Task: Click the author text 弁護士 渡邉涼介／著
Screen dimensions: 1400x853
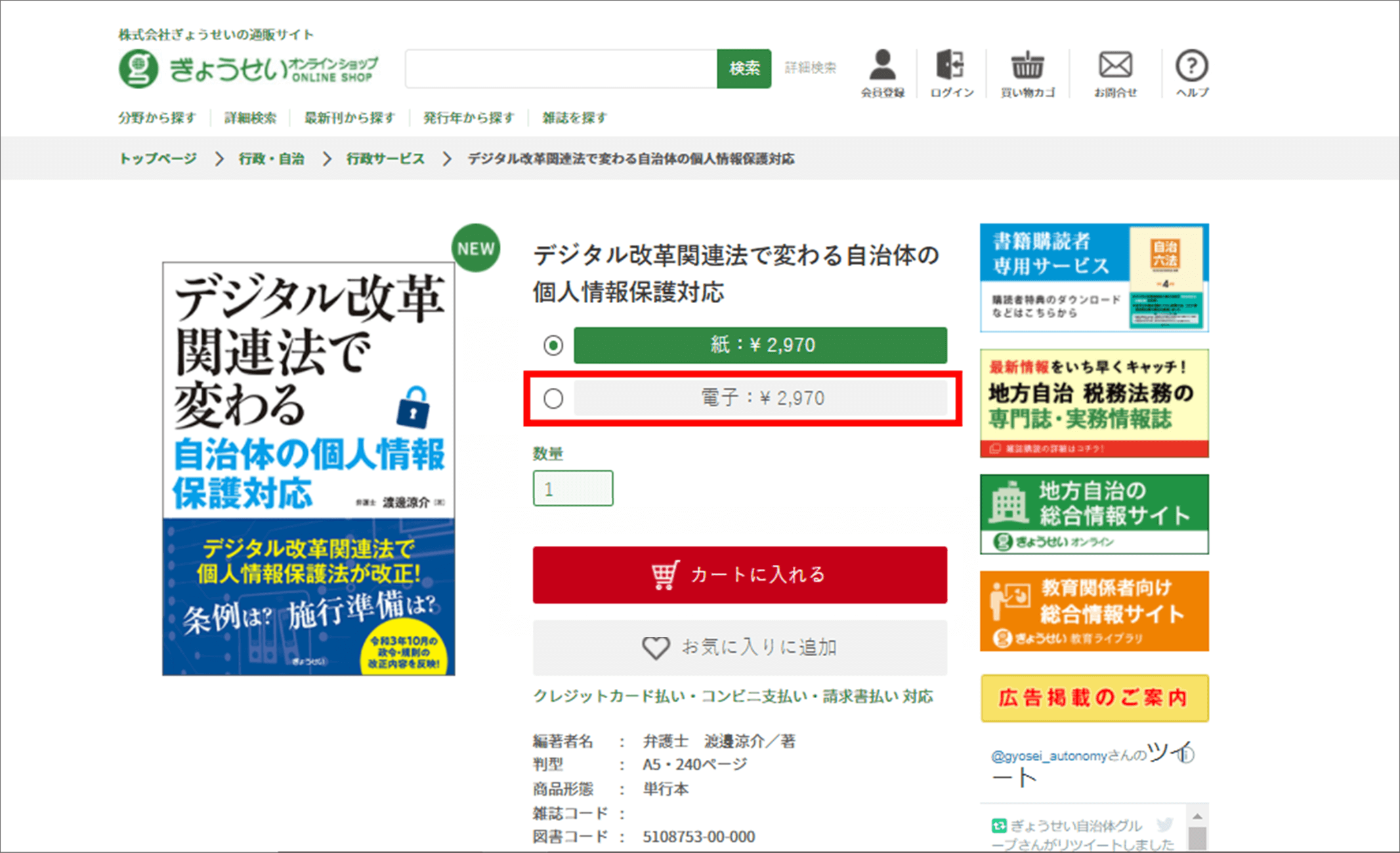Action: click(719, 741)
